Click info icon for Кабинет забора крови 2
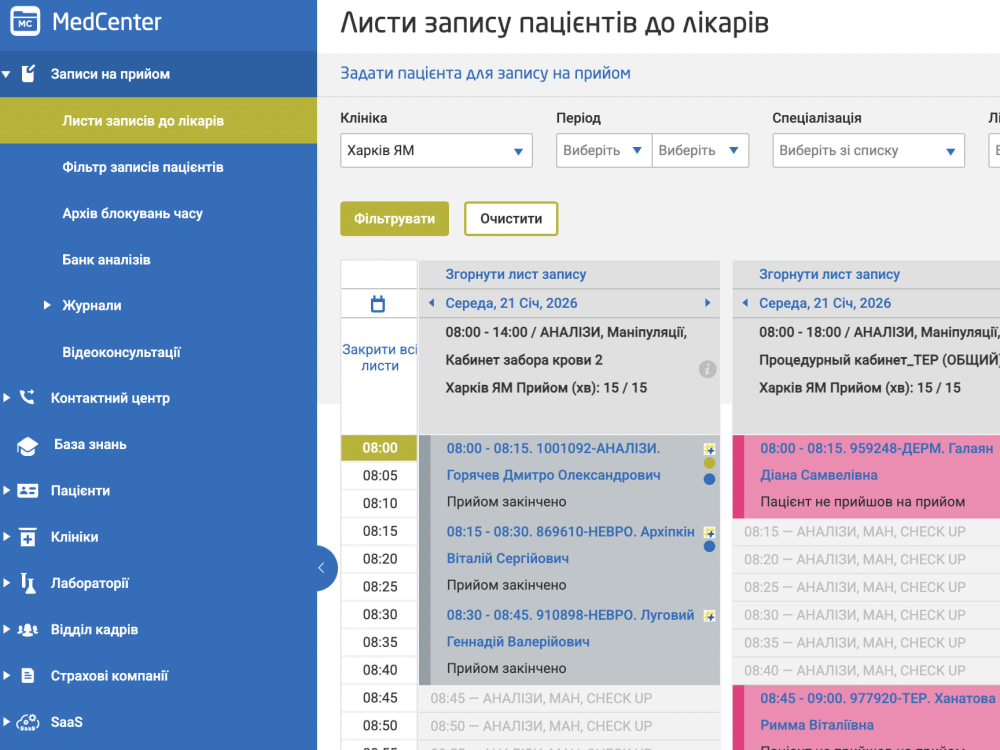This screenshot has width=1000, height=750. [707, 369]
